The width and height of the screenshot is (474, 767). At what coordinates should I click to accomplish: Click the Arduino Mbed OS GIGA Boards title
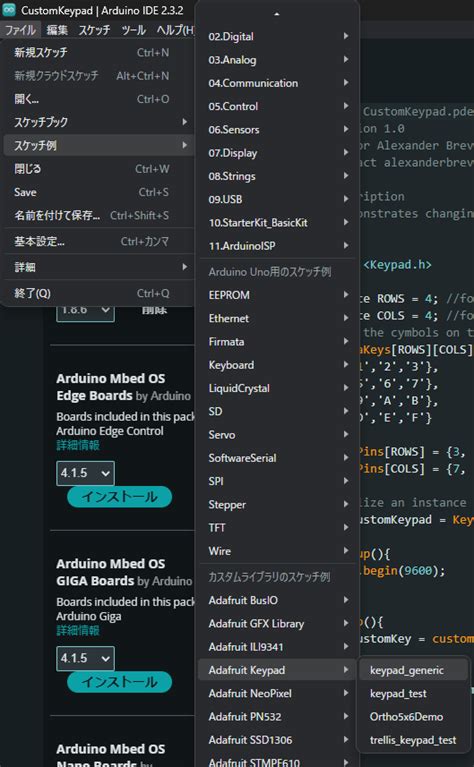point(111,572)
